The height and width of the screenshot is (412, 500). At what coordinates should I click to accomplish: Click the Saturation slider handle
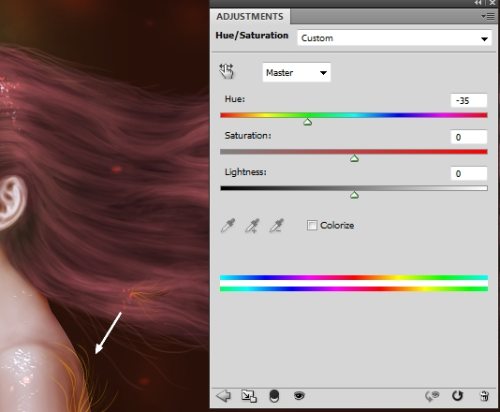[354, 158]
